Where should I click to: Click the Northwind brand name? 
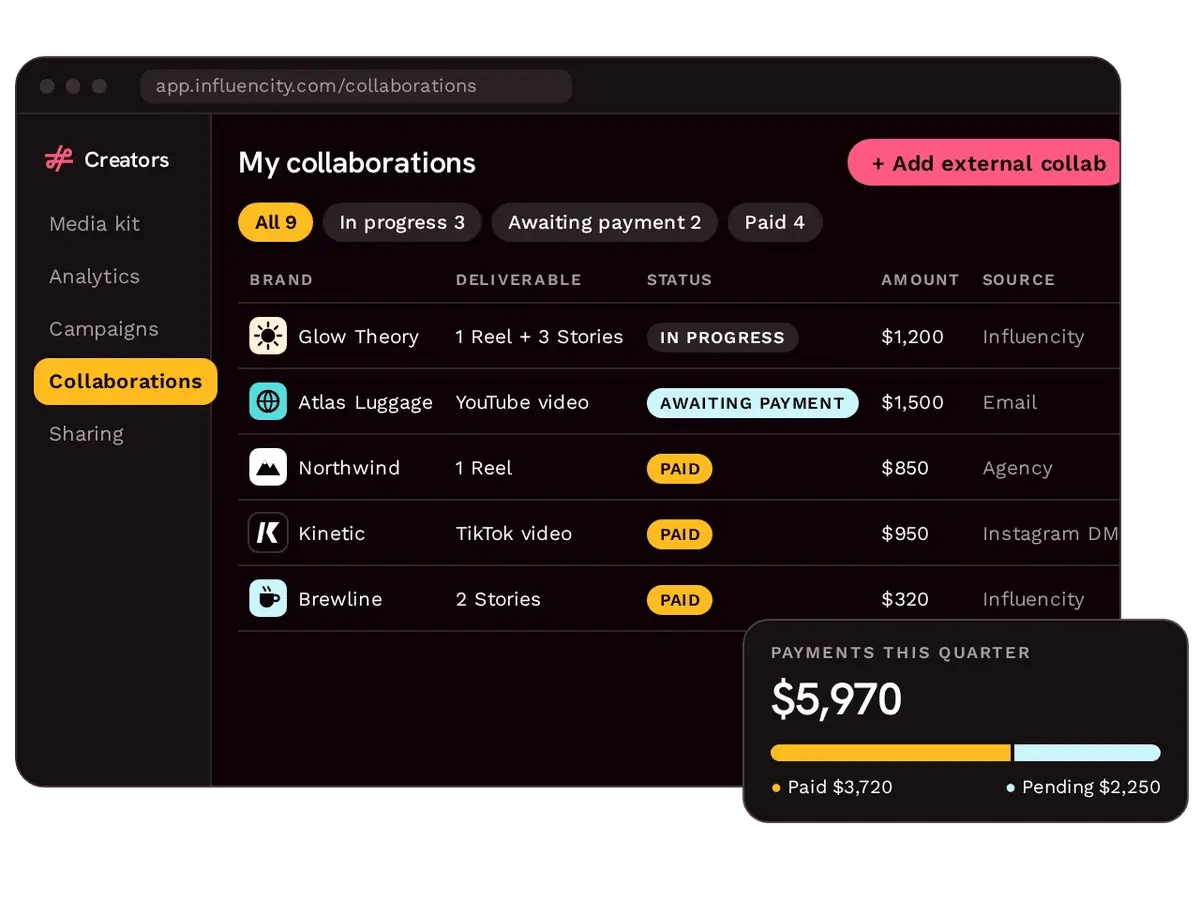pyautogui.click(x=349, y=468)
